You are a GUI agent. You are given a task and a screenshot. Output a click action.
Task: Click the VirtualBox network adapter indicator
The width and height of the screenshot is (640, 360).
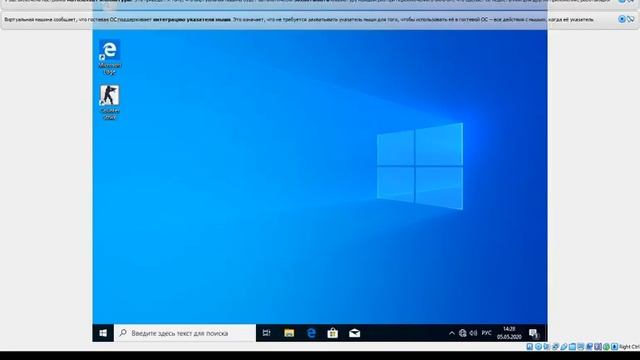click(x=555, y=347)
